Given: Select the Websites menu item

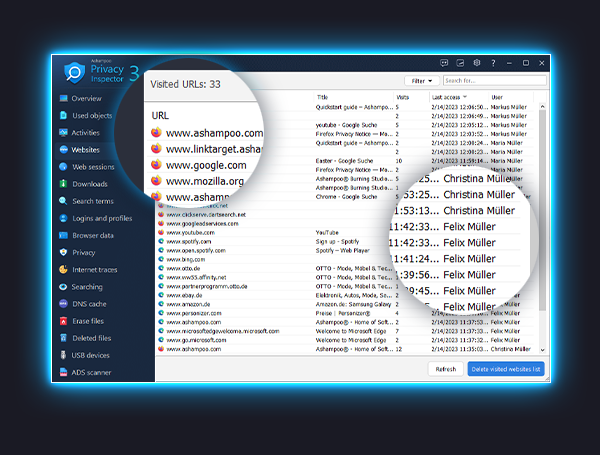Looking at the screenshot, I should click(85, 149).
